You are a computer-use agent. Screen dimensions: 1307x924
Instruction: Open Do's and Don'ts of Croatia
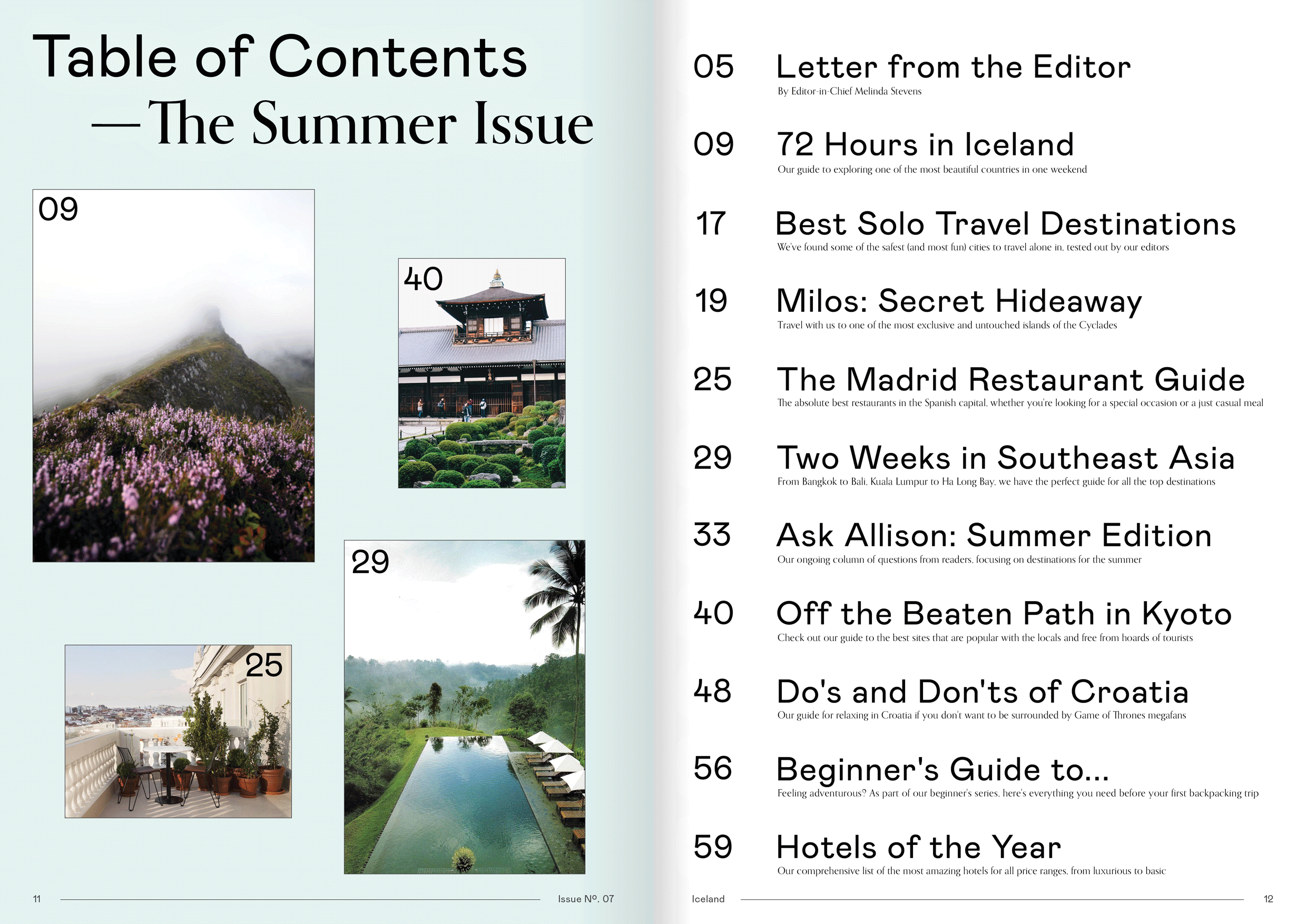pos(982,692)
